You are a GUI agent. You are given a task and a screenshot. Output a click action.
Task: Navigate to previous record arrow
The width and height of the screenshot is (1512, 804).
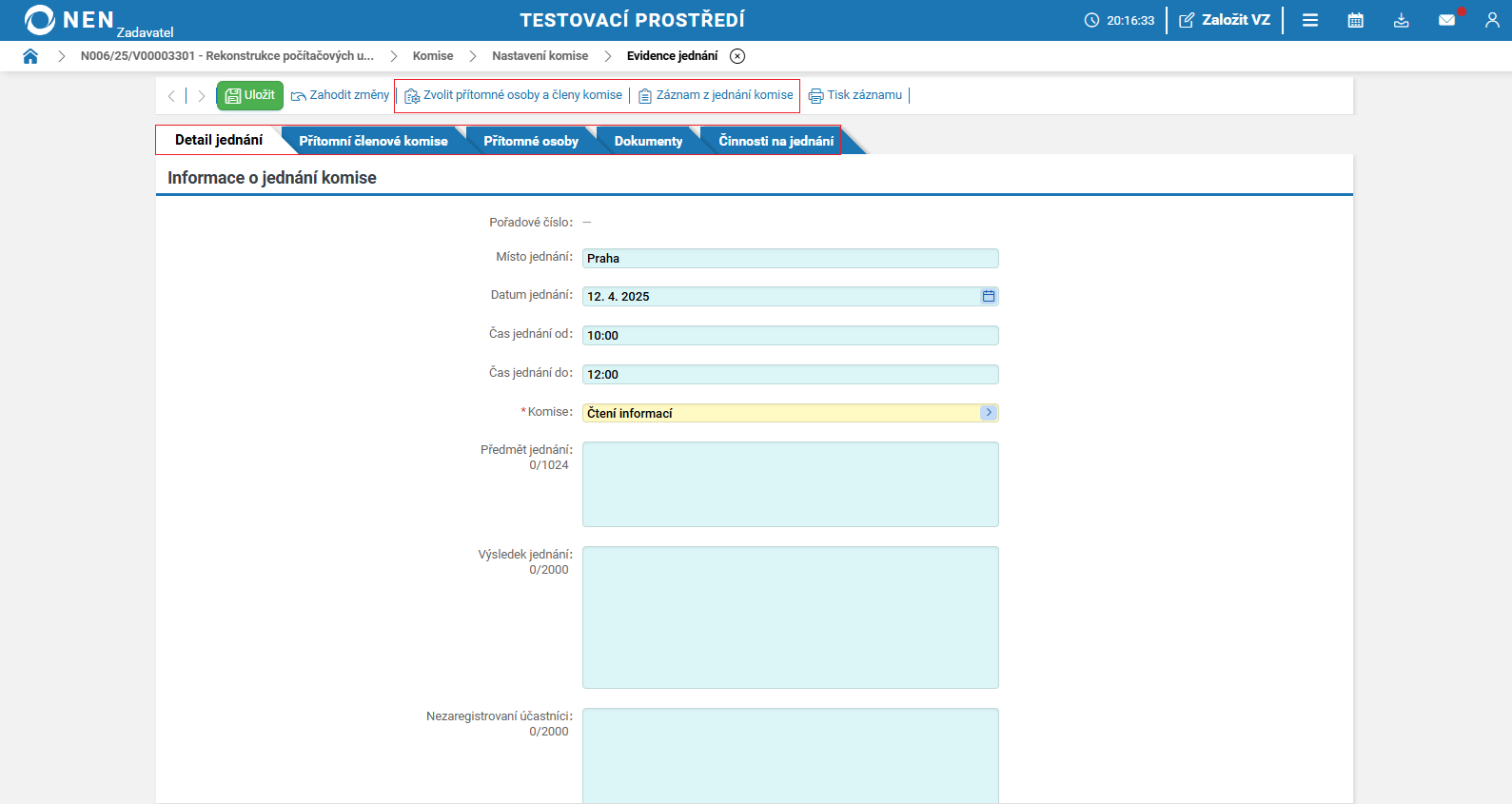click(x=171, y=96)
